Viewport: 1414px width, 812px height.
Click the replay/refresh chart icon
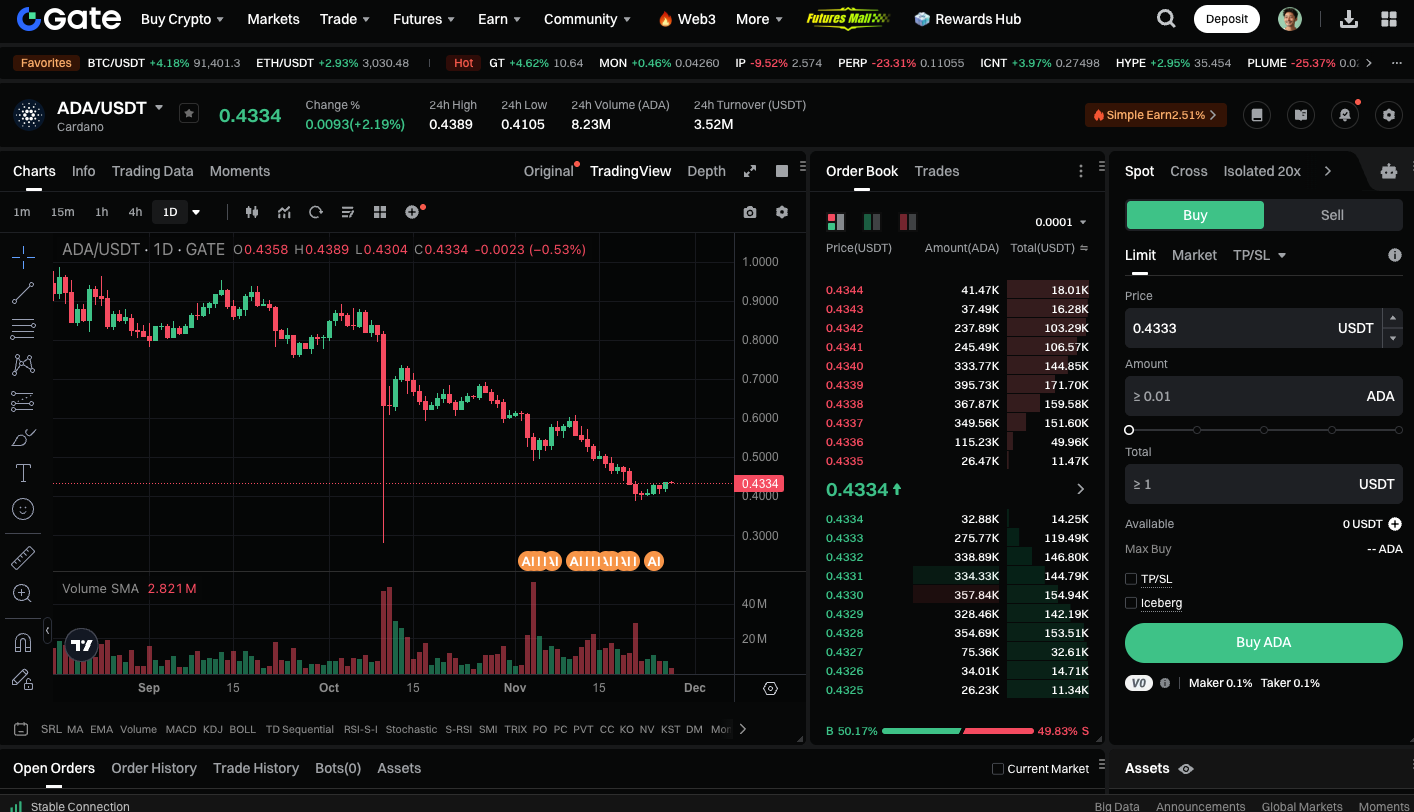point(316,212)
